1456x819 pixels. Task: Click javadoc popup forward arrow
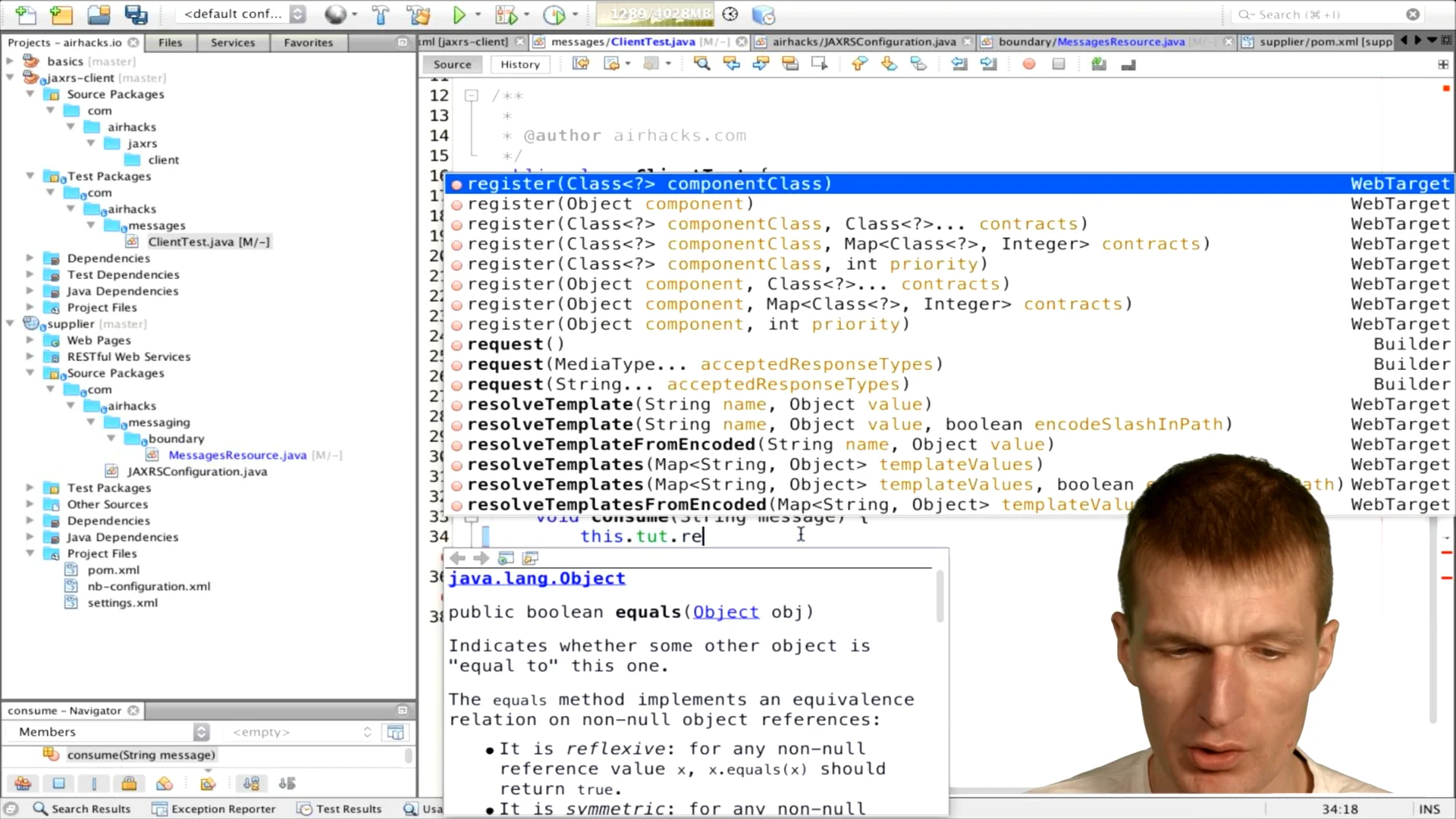(481, 558)
